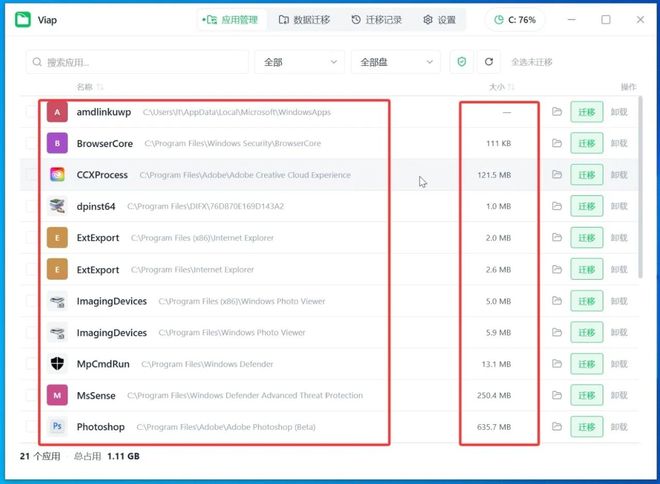Select the MsSense path text
The image size is (660, 484).
click(245, 395)
